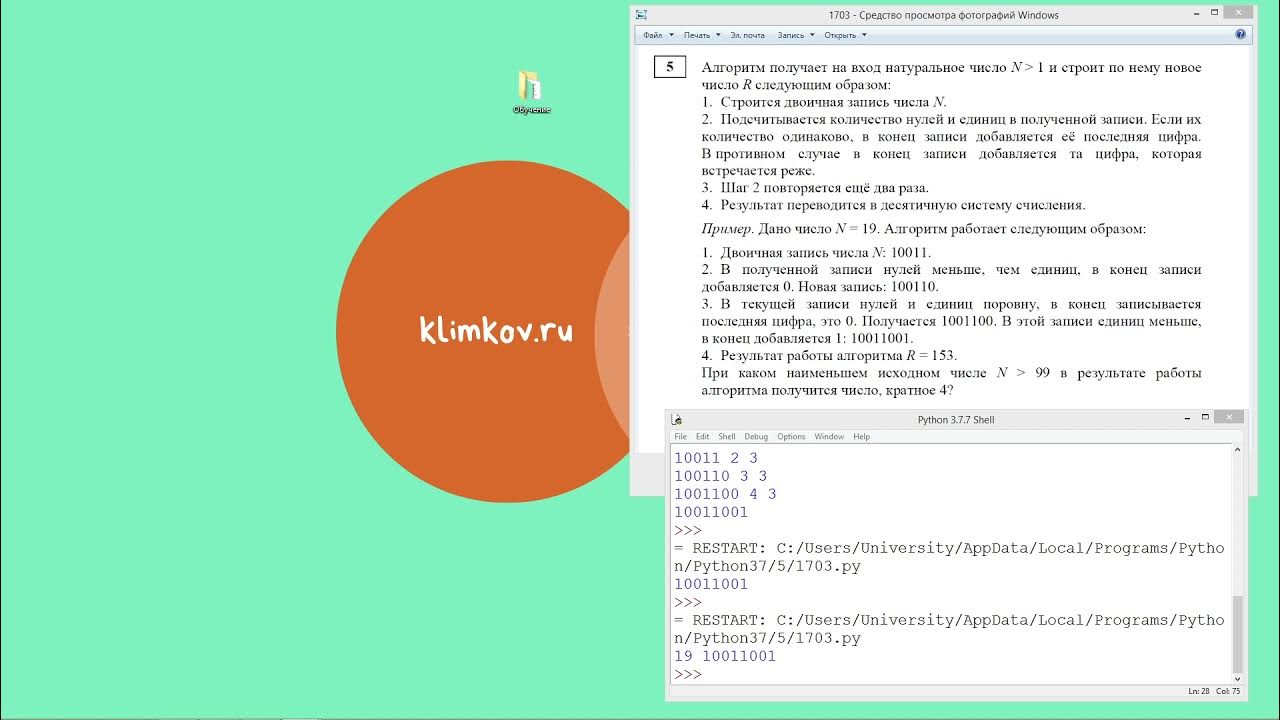
Task: Click Эл. почта in Photo Viewer toolbar
Action: [x=747, y=35]
